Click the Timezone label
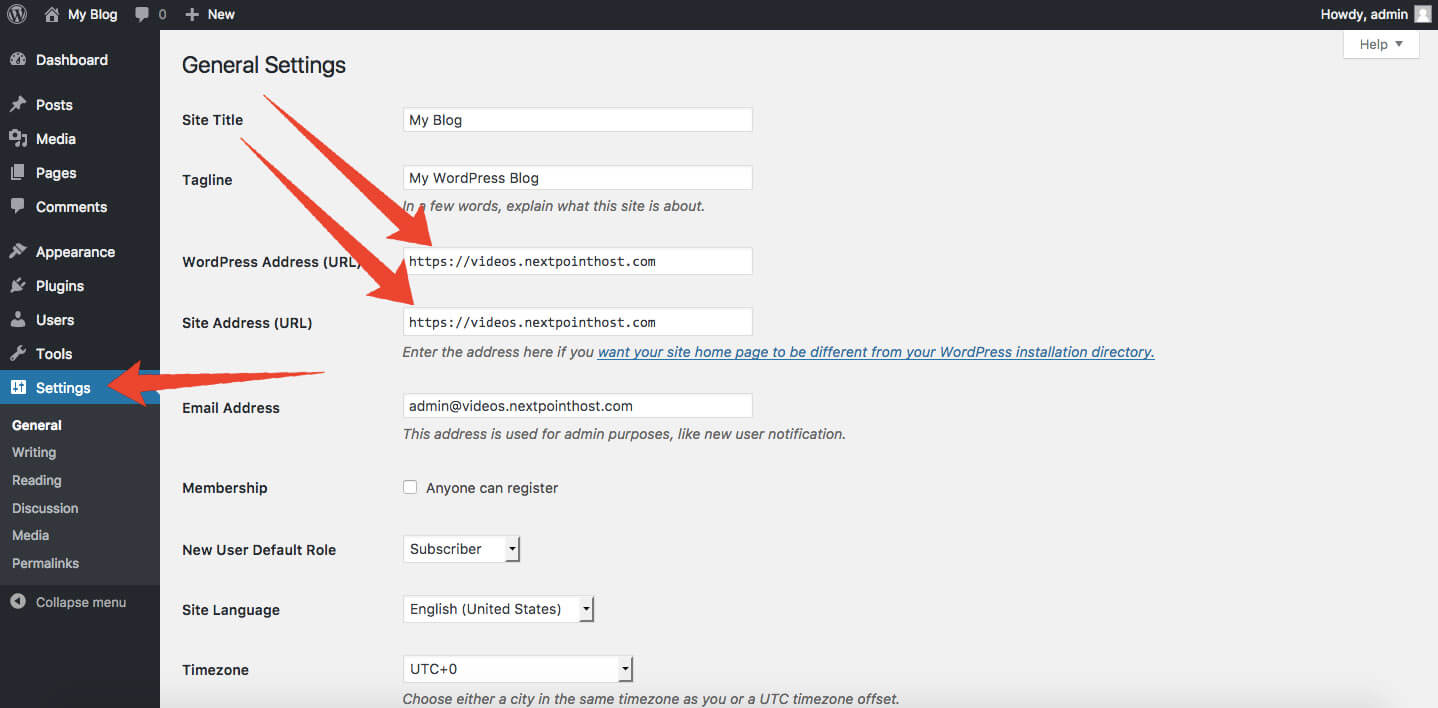Viewport: 1438px width, 708px height. 215,670
